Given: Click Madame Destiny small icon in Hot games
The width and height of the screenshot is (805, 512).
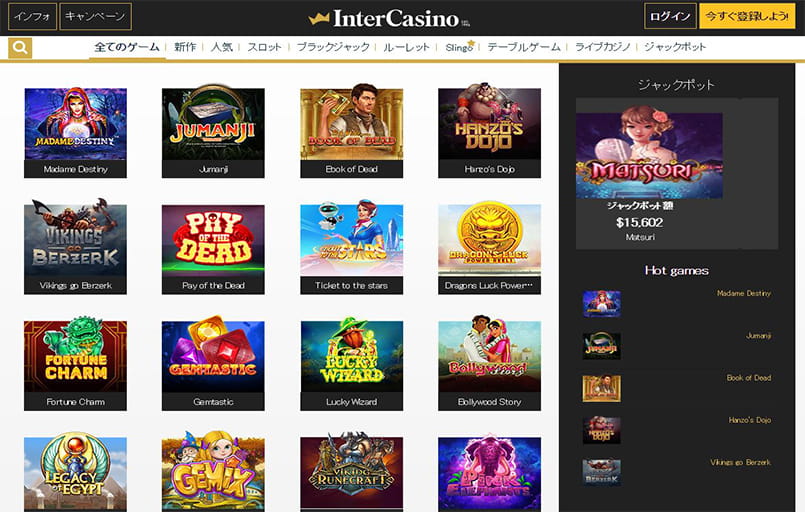Looking at the screenshot, I should click(x=602, y=304).
